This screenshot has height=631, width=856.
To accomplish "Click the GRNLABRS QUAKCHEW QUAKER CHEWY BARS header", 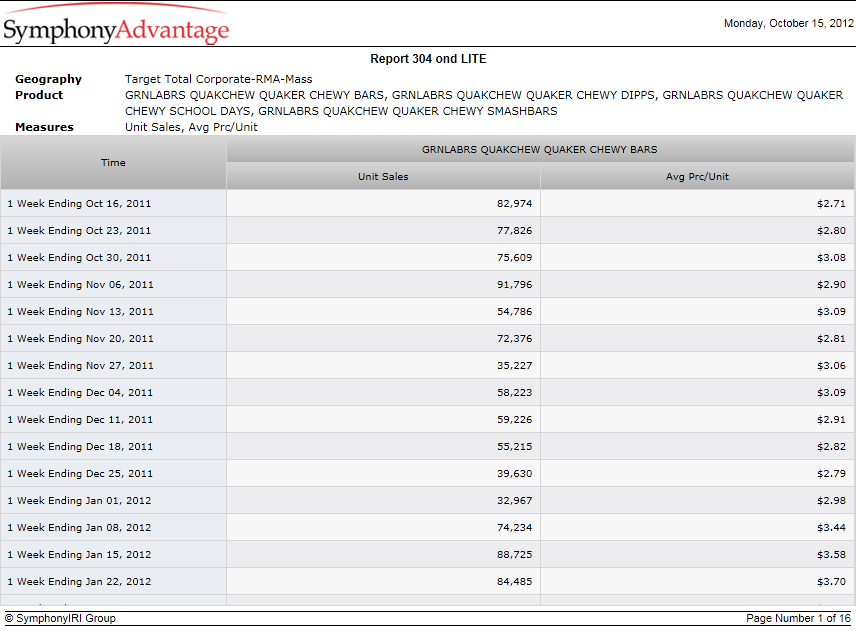I will pyautogui.click(x=540, y=150).
